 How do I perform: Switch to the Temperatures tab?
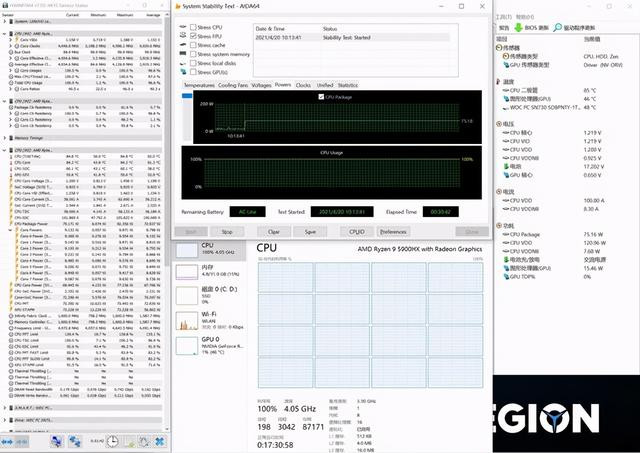point(199,85)
